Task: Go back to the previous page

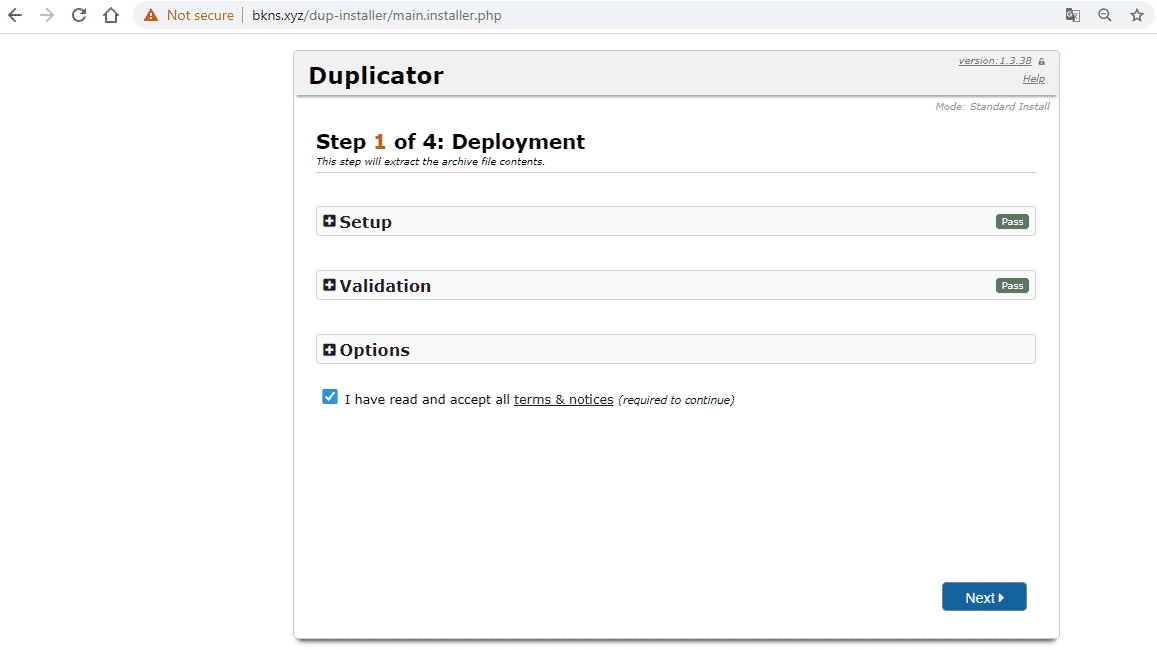Action: pyautogui.click(x=15, y=15)
